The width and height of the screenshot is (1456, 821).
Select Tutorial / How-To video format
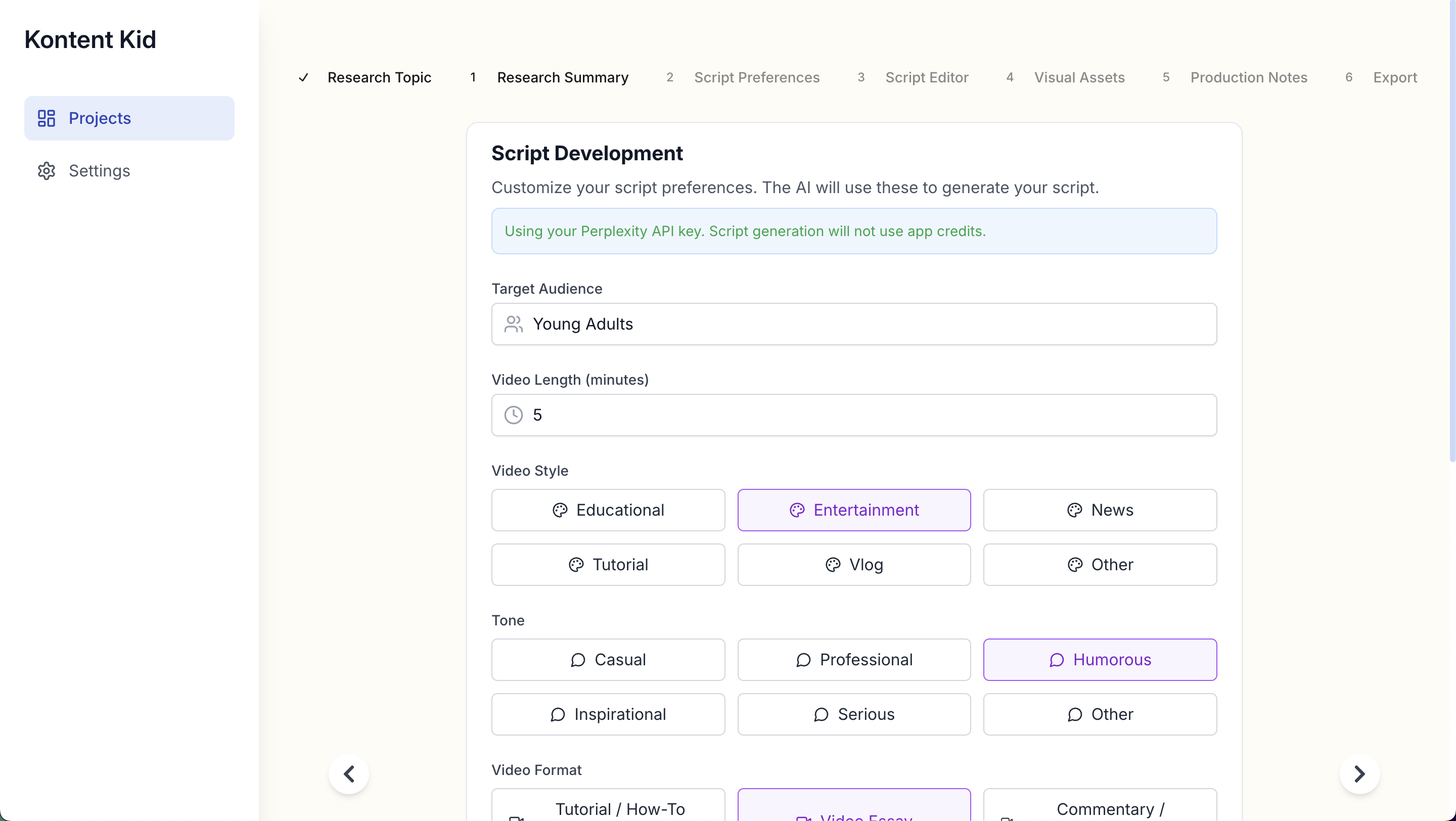tap(608, 808)
